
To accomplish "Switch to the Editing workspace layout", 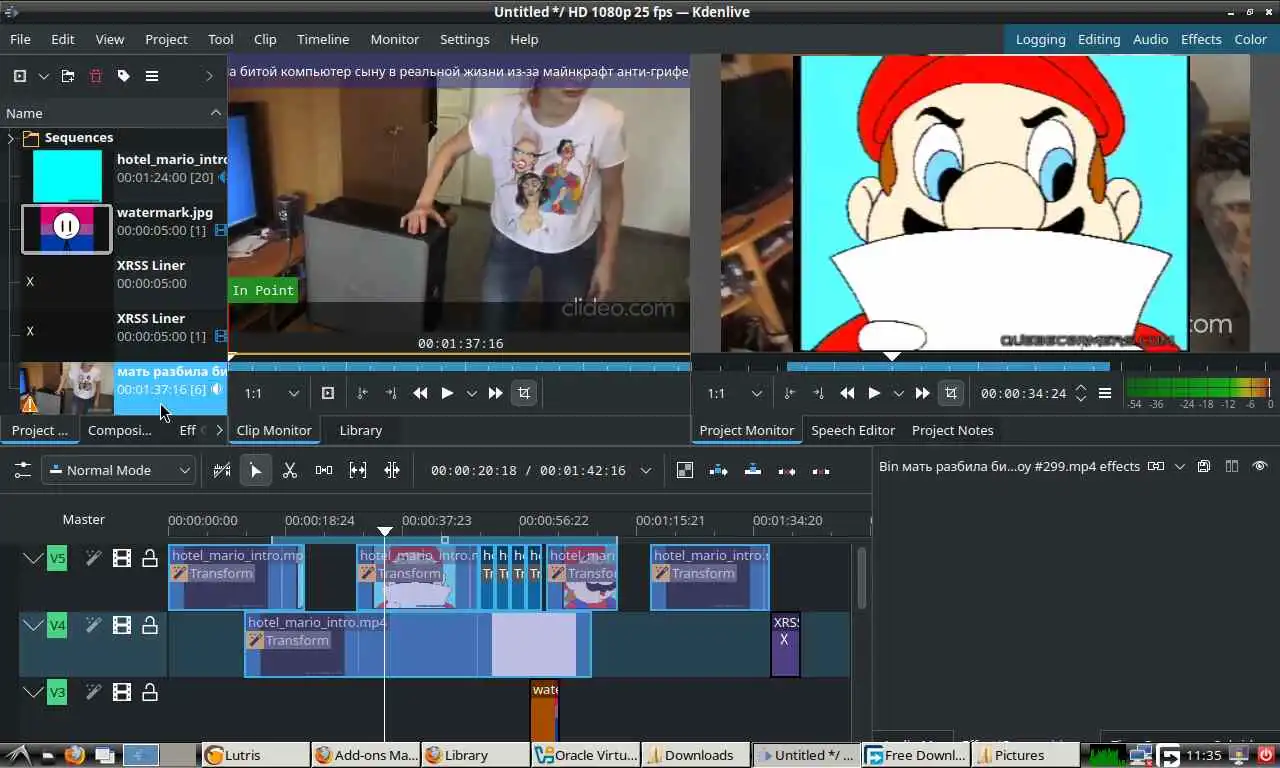I will coord(1099,39).
